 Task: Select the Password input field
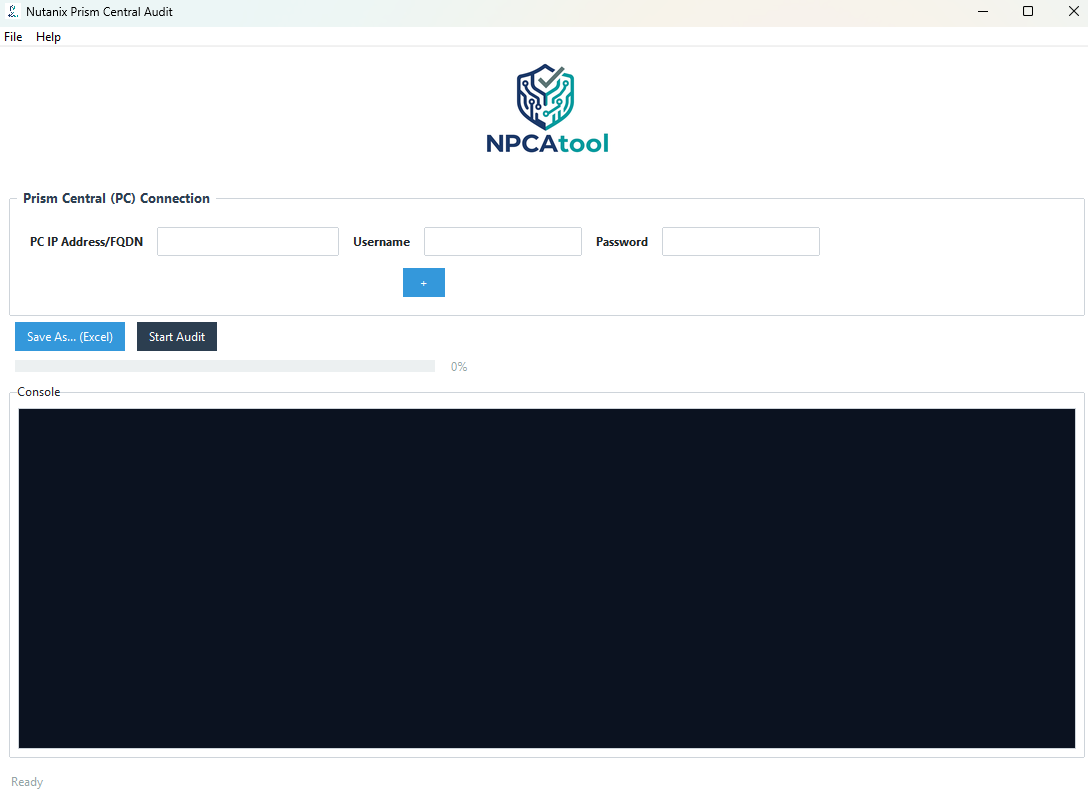tap(740, 241)
